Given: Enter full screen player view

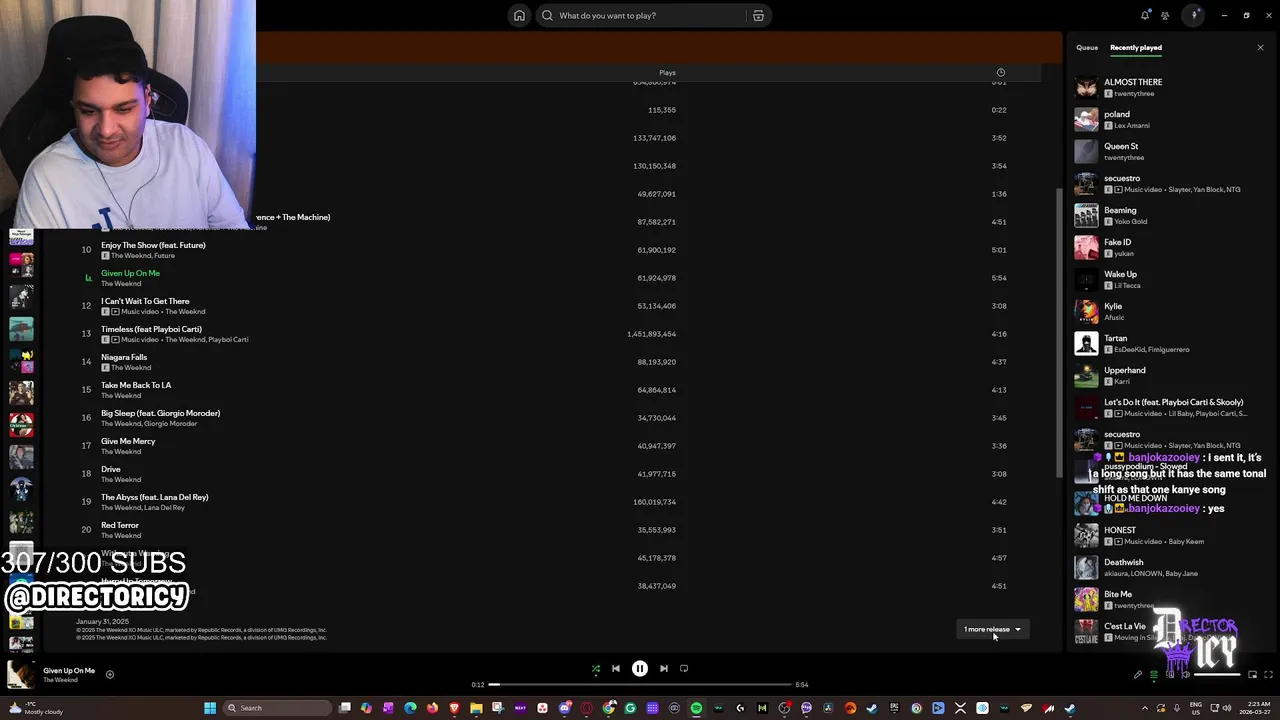Looking at the screenshot, I should [1268, 675].
